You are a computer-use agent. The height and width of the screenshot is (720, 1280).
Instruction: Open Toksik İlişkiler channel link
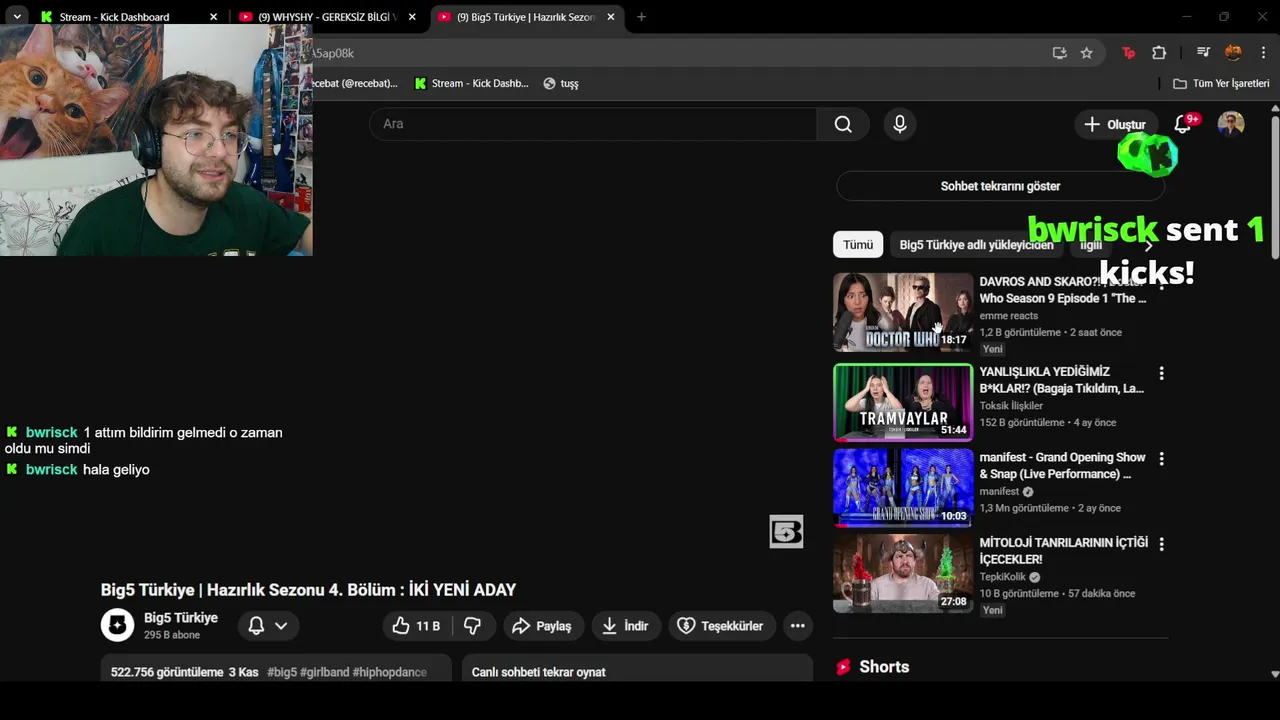(1011, 406)
